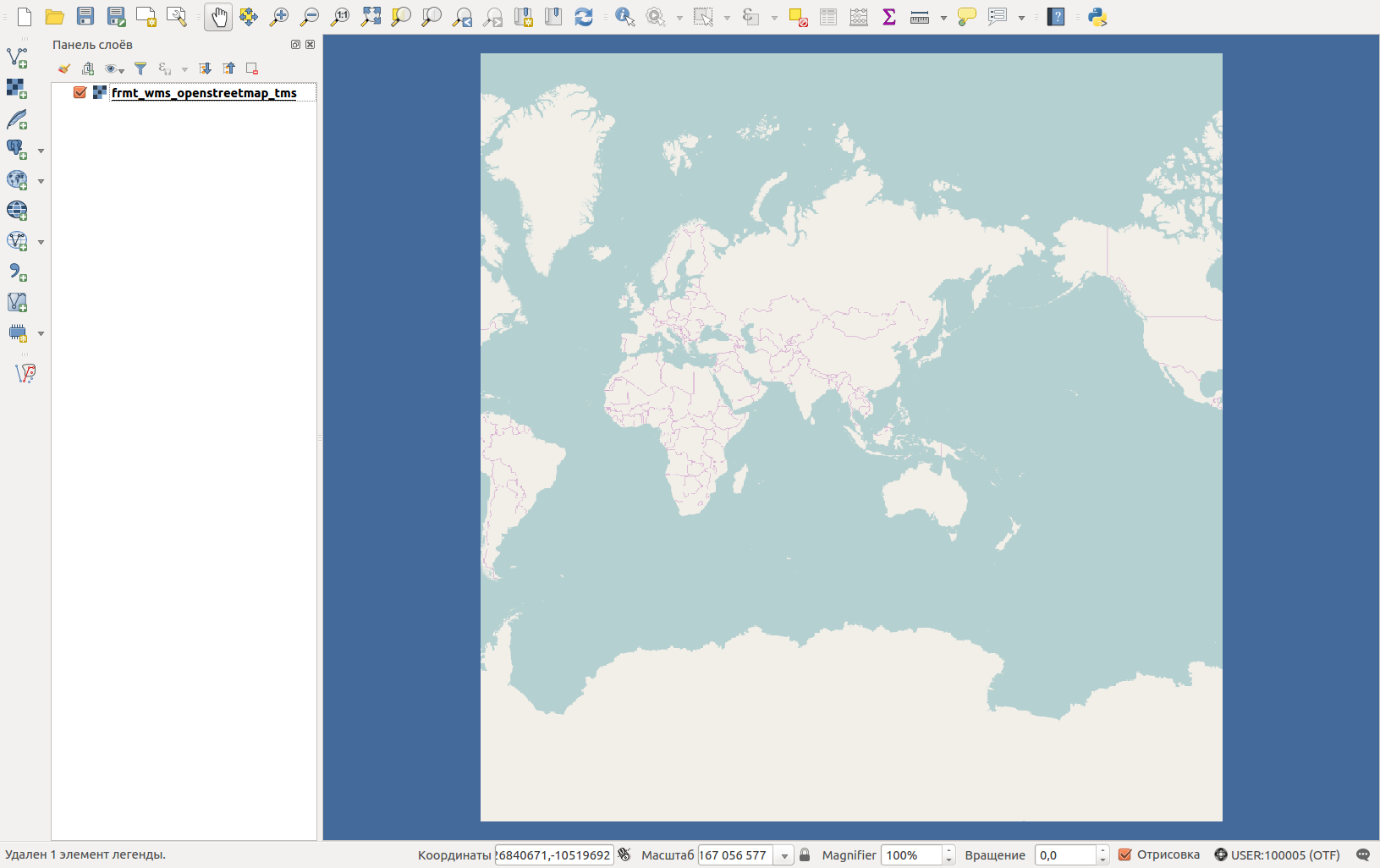Toggle the scale lock icon
The image size is (1380, 868).
(x=805, y=854)
